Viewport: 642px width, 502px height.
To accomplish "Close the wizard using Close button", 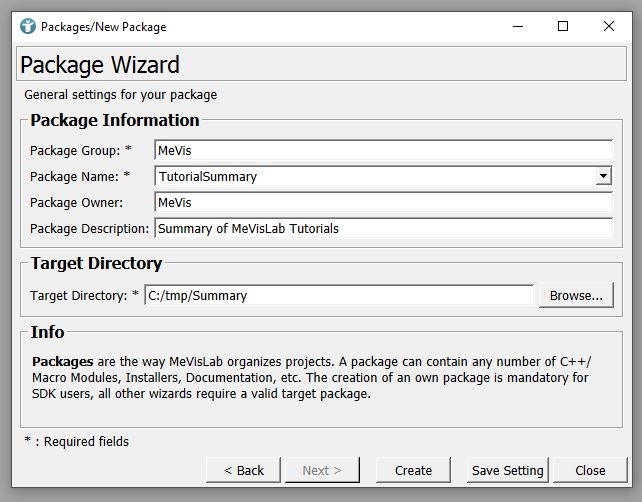I will click(590, 470).
